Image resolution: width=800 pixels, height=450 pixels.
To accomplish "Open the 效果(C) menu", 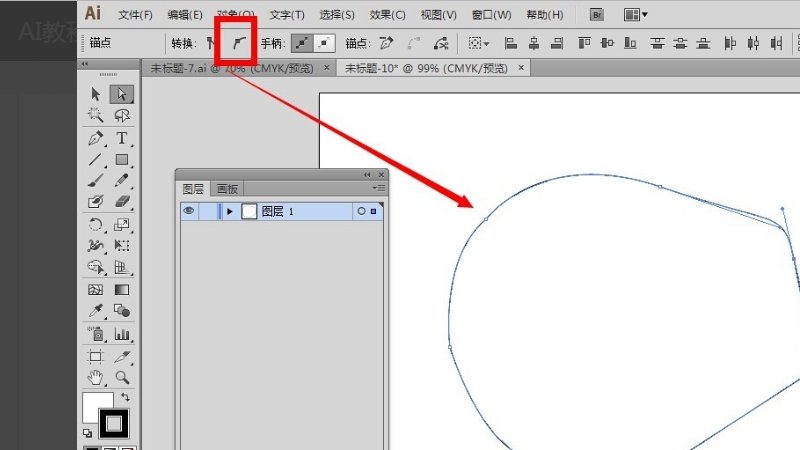I will [x=387, y=15].
